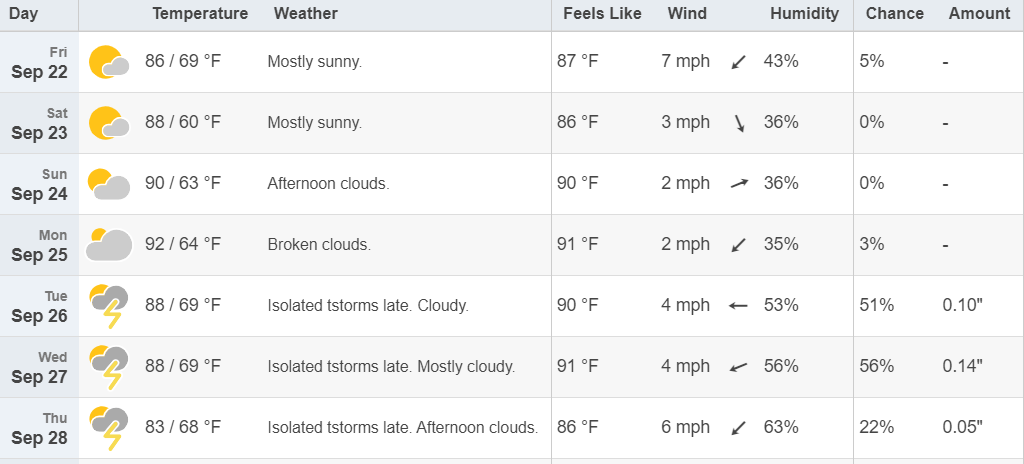
Task: Click the Sep 26 thunderstorm icon
Action: (x=109, y=306)
